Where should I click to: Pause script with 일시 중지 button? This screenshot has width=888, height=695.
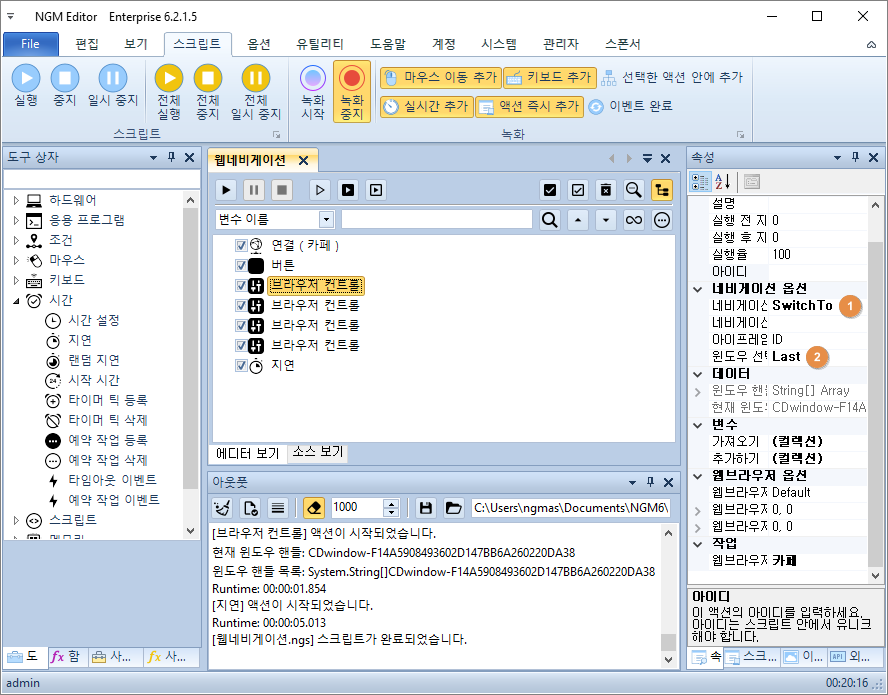[x=113, y=85]
